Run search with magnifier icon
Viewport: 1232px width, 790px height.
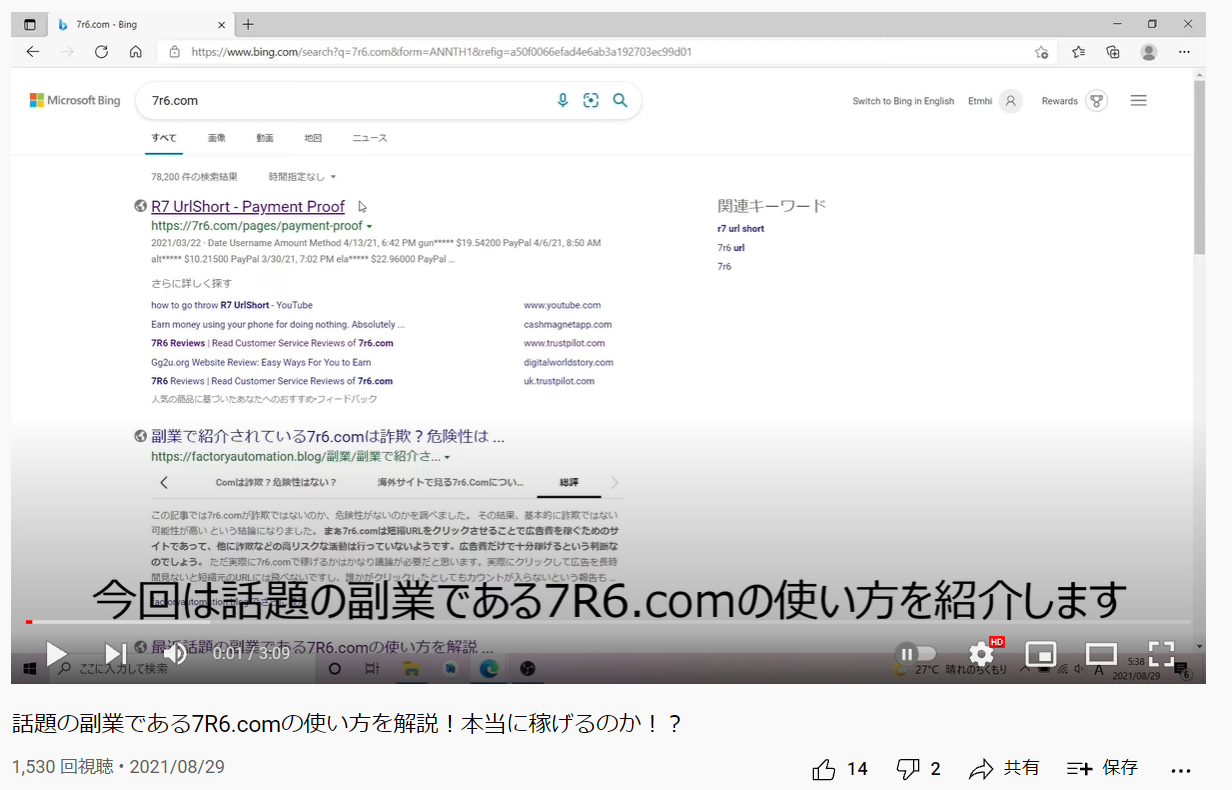(x=620, y=100)
